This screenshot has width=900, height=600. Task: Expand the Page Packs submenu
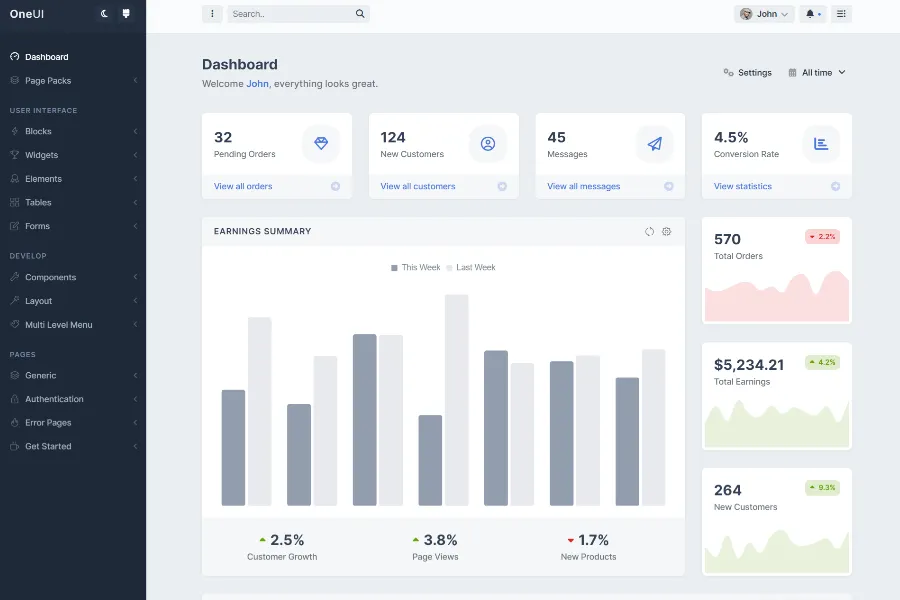48,81
